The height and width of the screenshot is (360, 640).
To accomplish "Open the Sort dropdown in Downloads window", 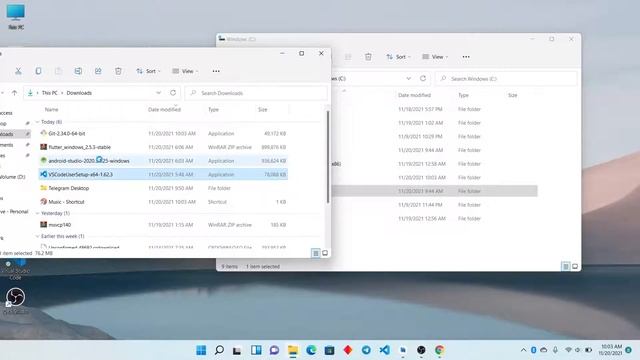I will pyautogui.click(x=148, y=71).
